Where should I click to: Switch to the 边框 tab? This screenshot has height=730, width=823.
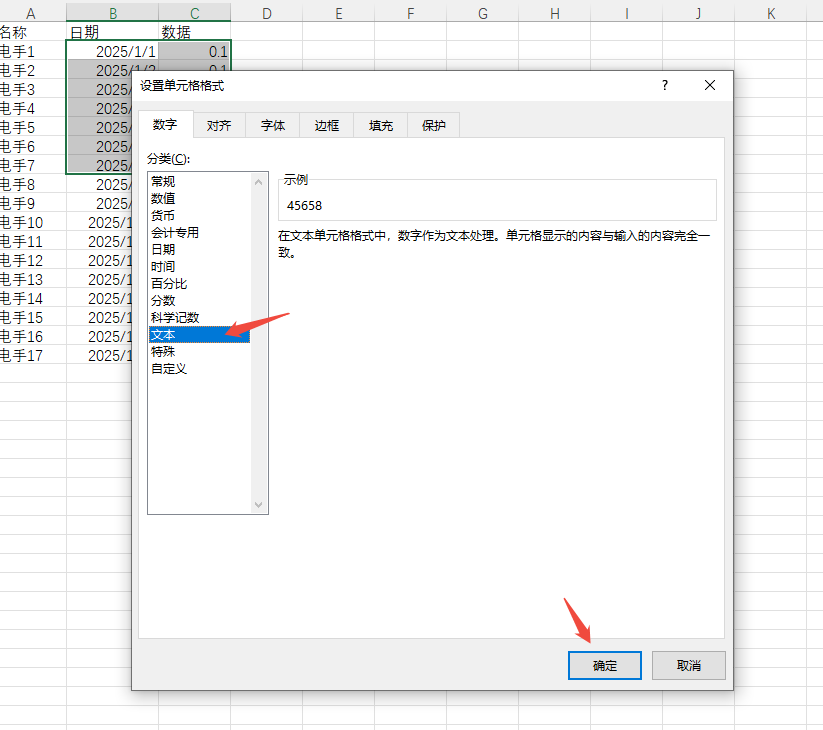[326, 125]
